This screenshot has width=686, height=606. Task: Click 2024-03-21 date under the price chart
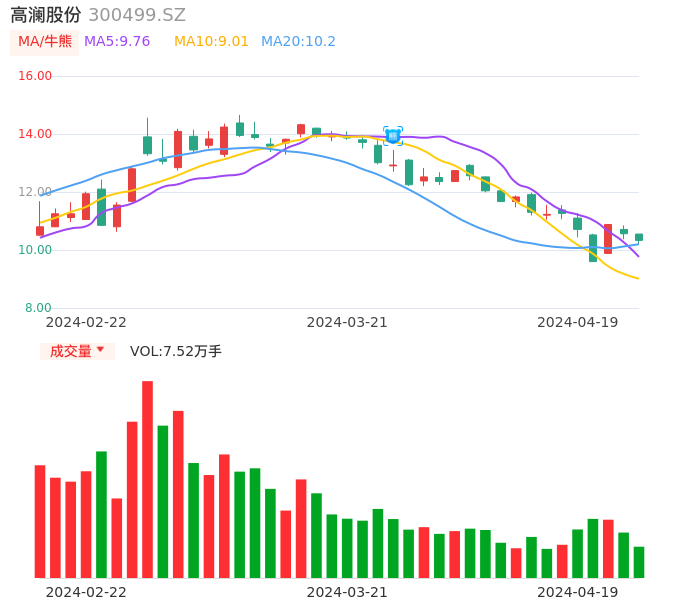[347, 322]
